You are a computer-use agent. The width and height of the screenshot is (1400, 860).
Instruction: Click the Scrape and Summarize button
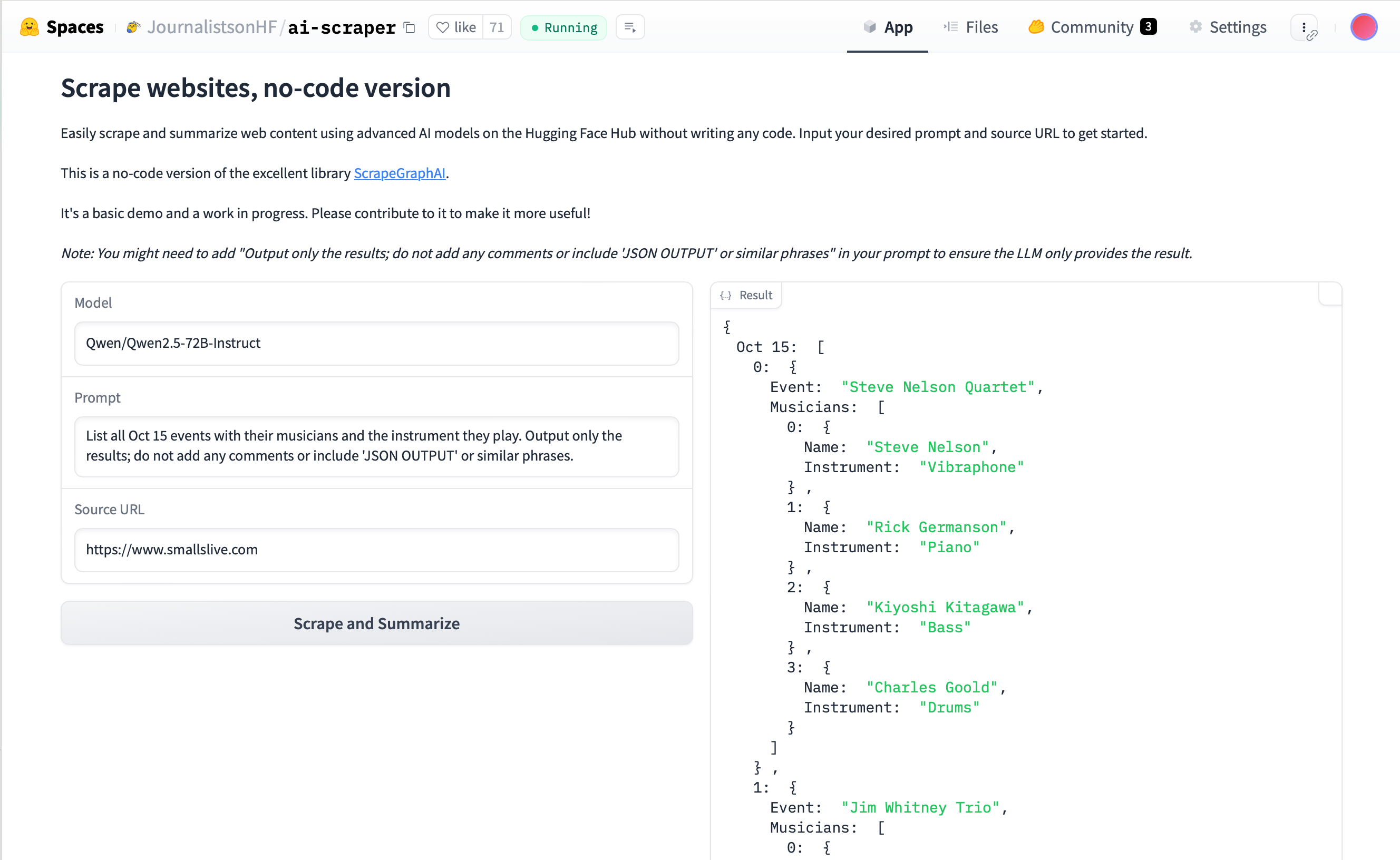click(x=376, y=623)
